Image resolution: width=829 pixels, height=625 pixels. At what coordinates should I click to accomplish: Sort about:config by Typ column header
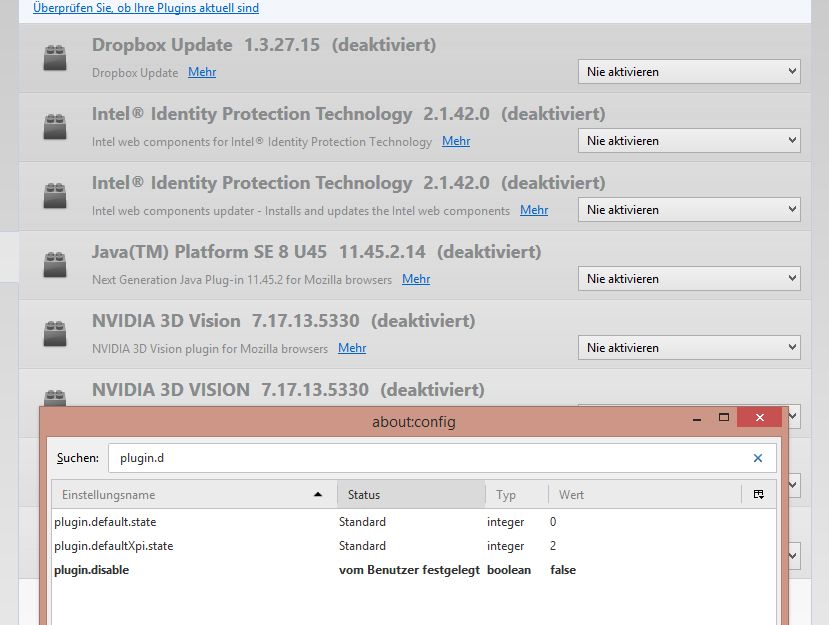click(517, 494)
